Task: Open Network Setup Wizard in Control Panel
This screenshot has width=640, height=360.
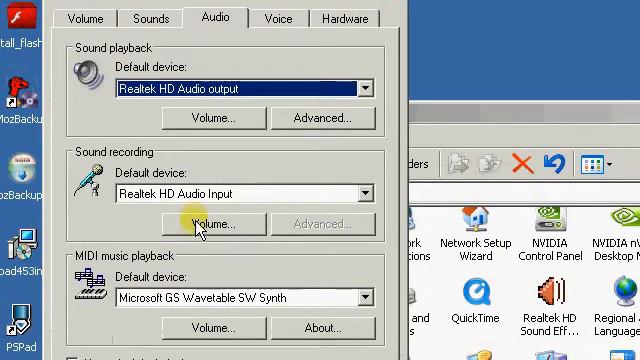Action: (476, 234)
